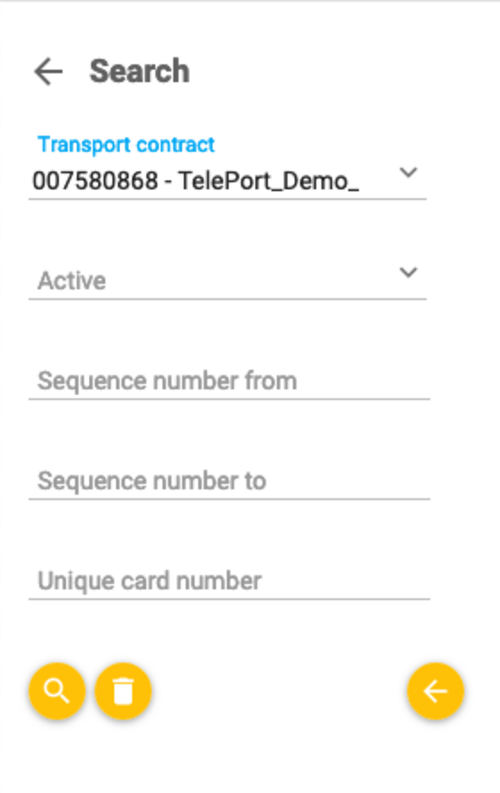Focus the Unique card number field

(x=230, y=581)
